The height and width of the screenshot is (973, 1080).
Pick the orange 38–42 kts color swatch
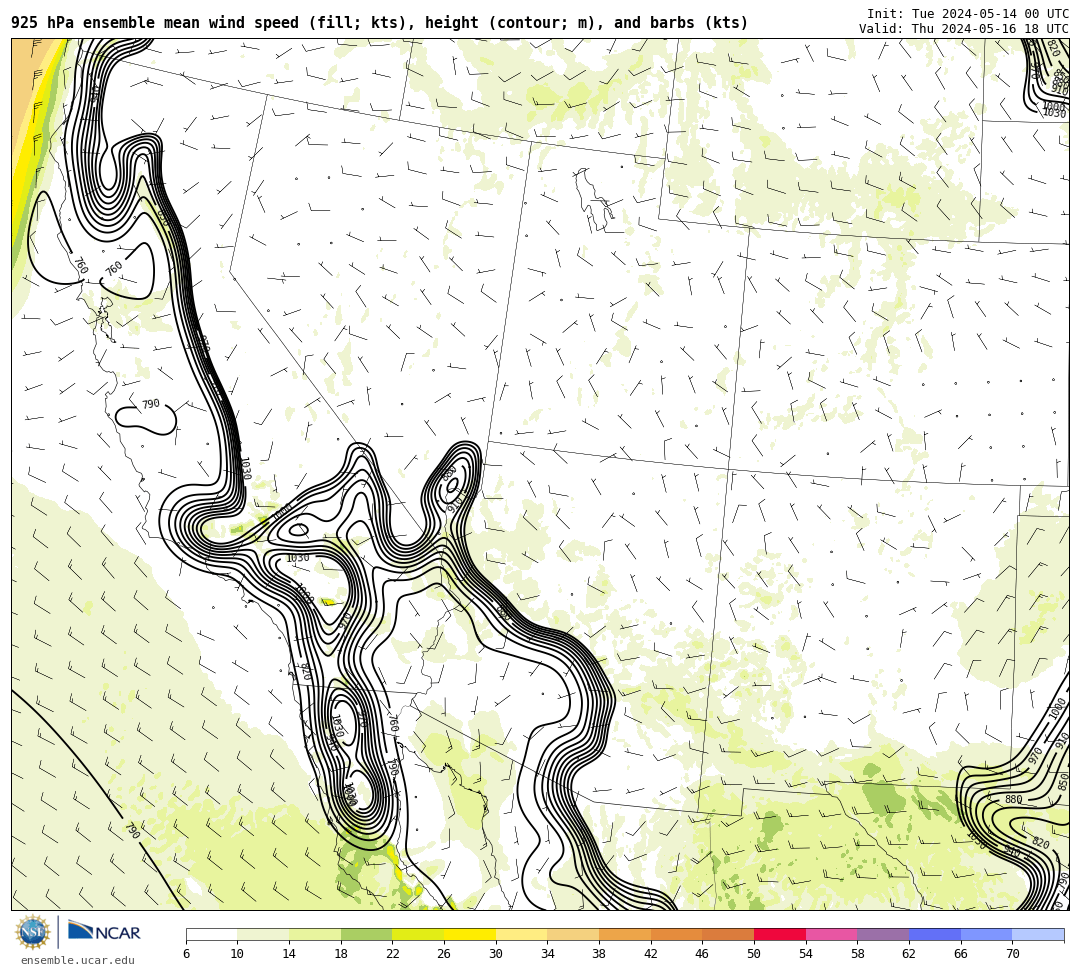coord(625,934)
